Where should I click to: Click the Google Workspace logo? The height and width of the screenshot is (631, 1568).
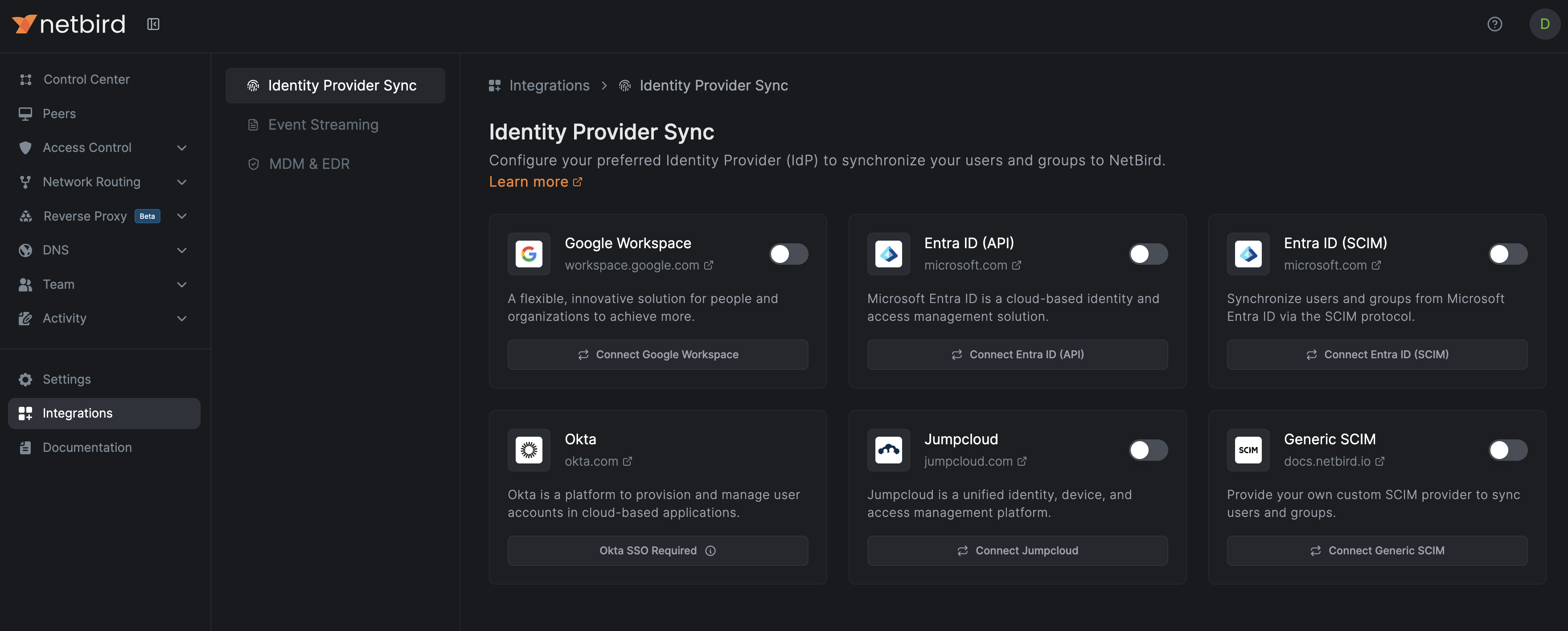point(529,254)
